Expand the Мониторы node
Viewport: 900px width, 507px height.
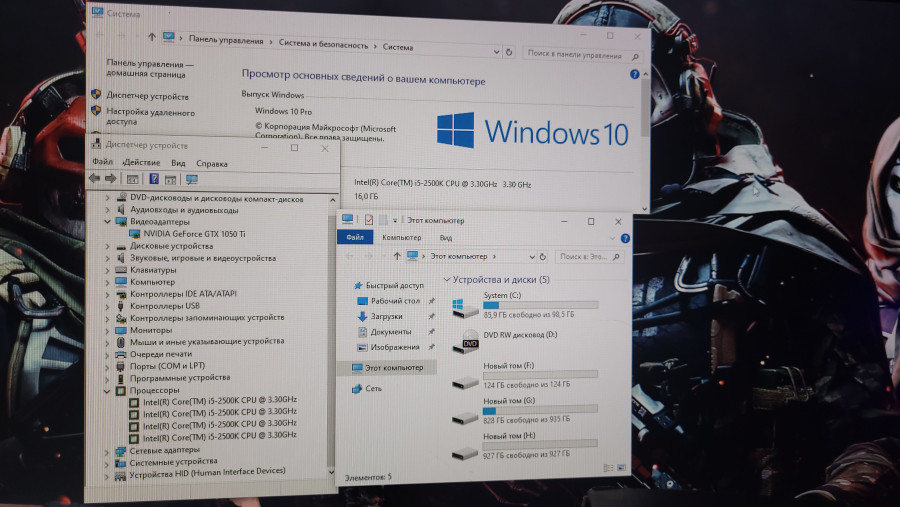pos(107,330)
